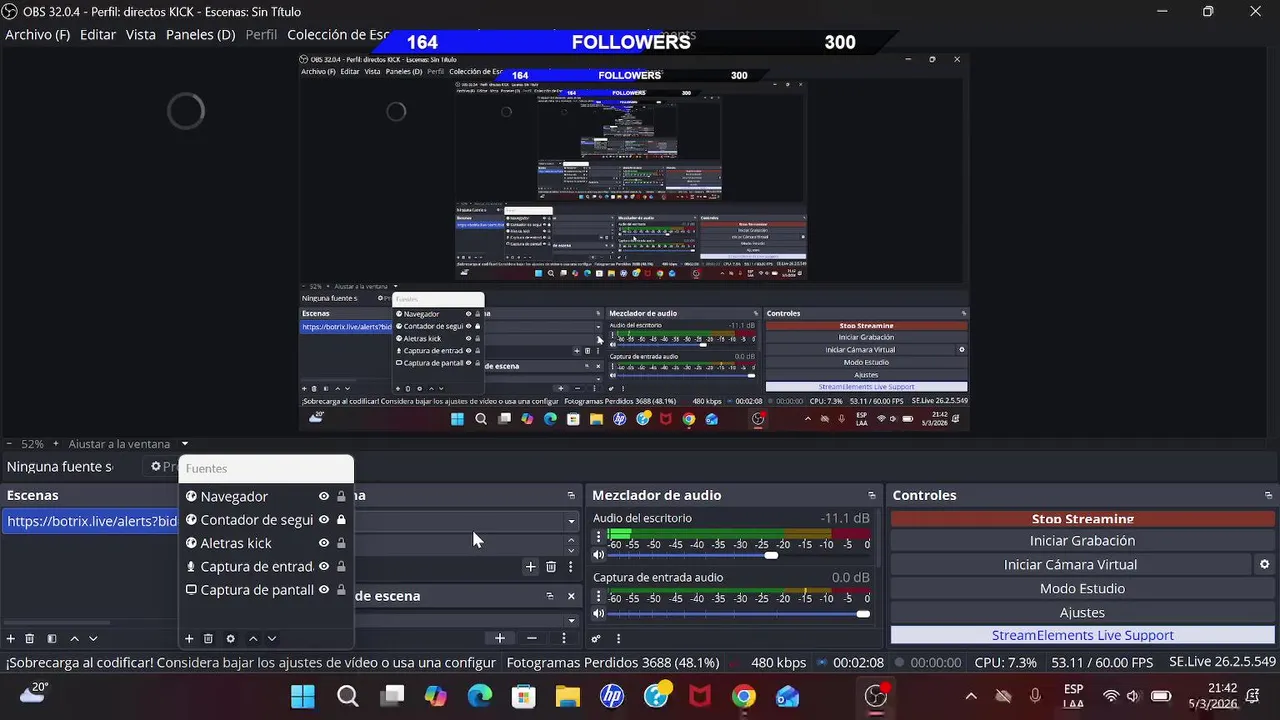Hide the Captura de entrada source
The width and height of the screenshot is (1280, 720).
[x=324, y=566]
